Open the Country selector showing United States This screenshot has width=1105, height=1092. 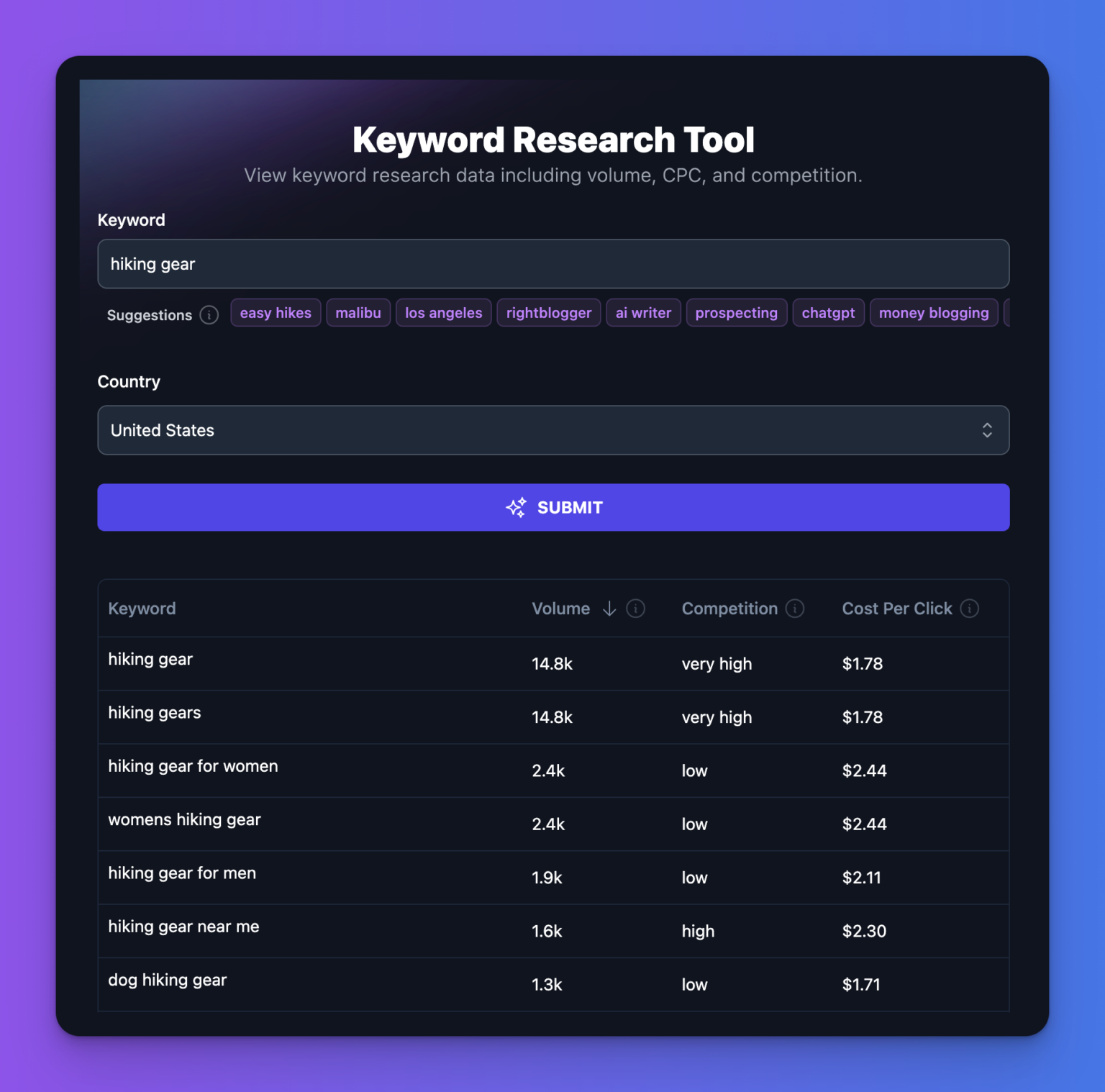(554, 430)
